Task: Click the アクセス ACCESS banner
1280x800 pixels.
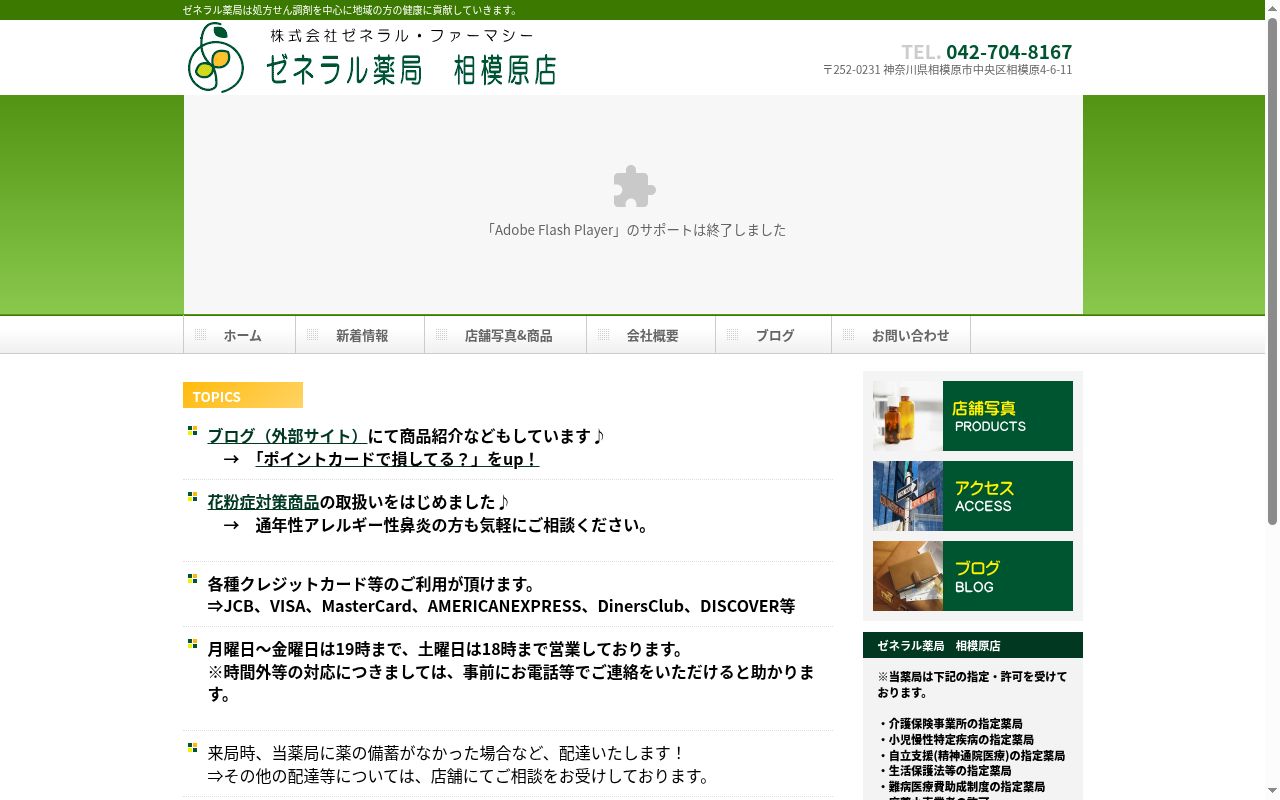Action: click(973, 496)
